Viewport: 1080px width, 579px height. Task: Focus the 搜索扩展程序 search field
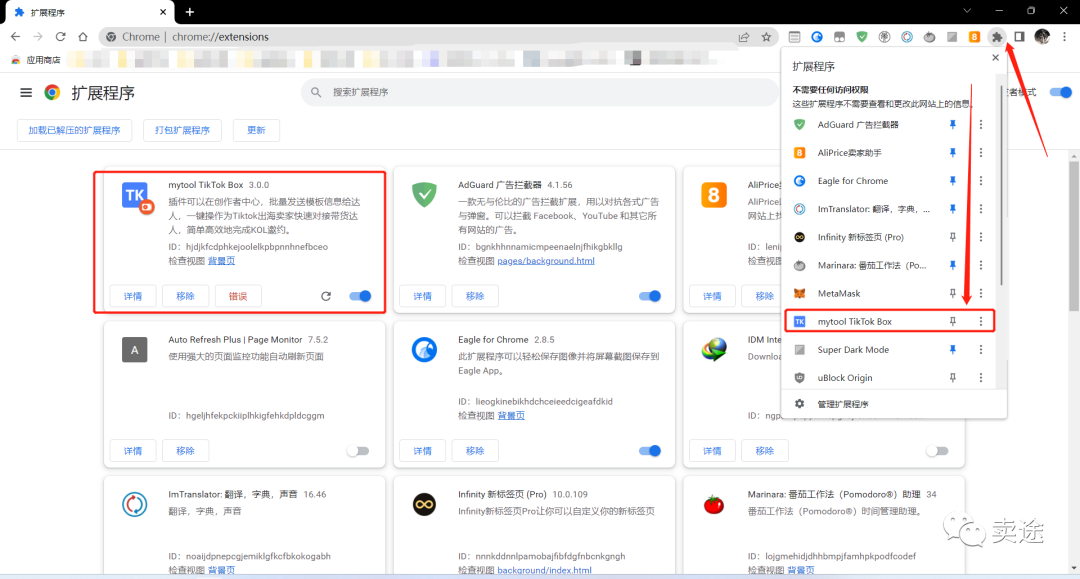point(539,92)
